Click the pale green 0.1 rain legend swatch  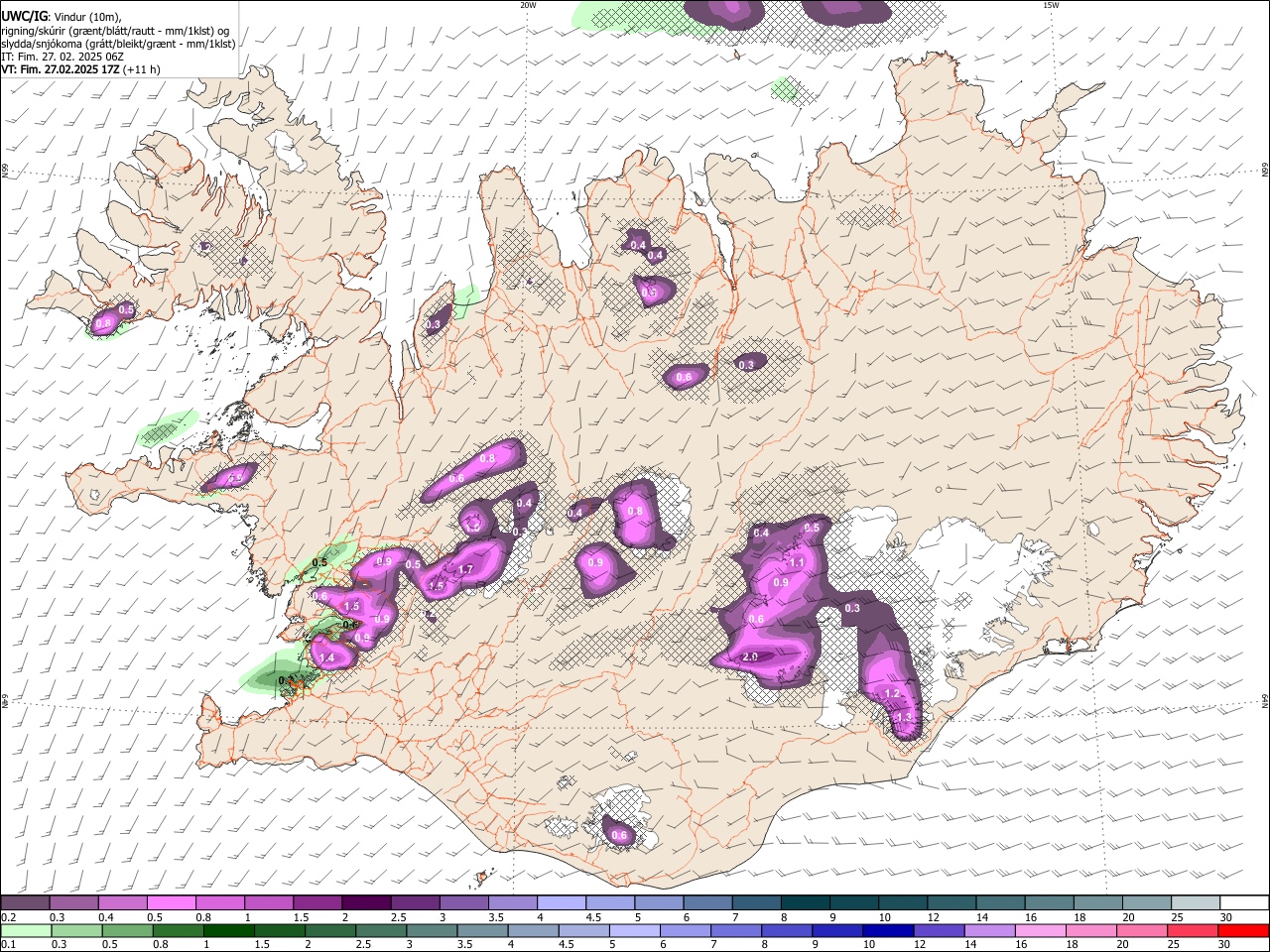pyautogui.click(x=25, y=930)
